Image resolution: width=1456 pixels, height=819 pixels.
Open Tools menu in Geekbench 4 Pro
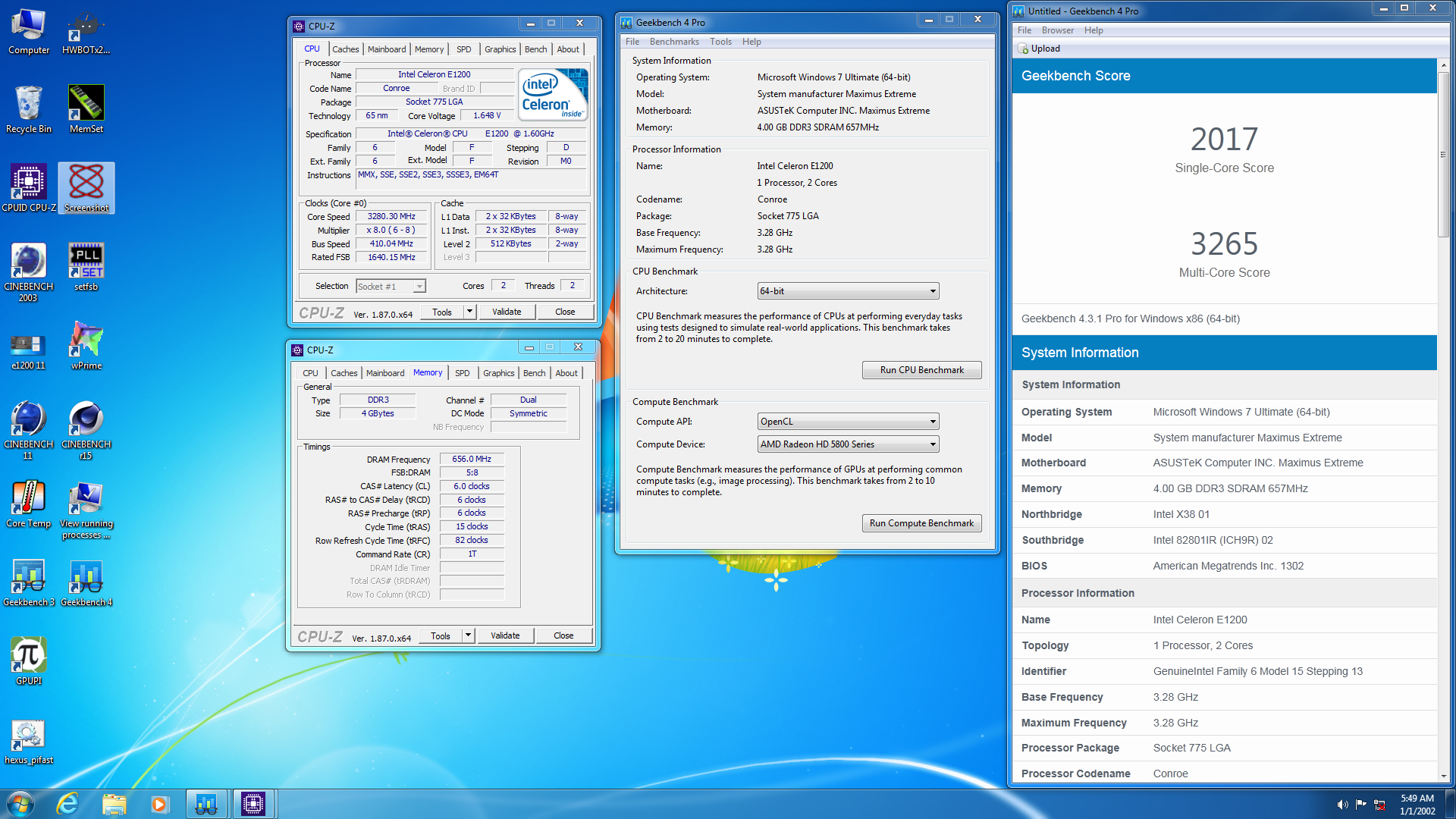pyautogui.click(x=720, y=42)
